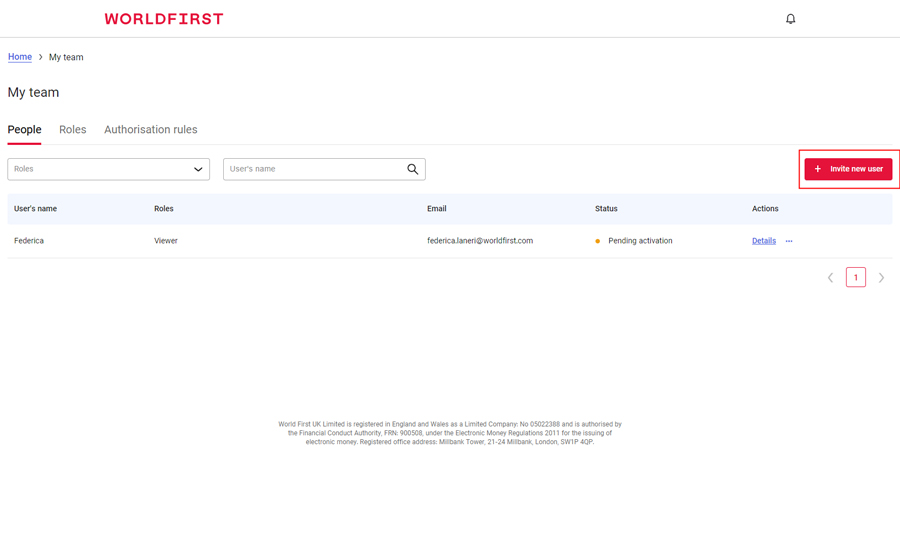Switch to the People tab
The width and height of the screenshot is (900, 536).
click(25, 130)
